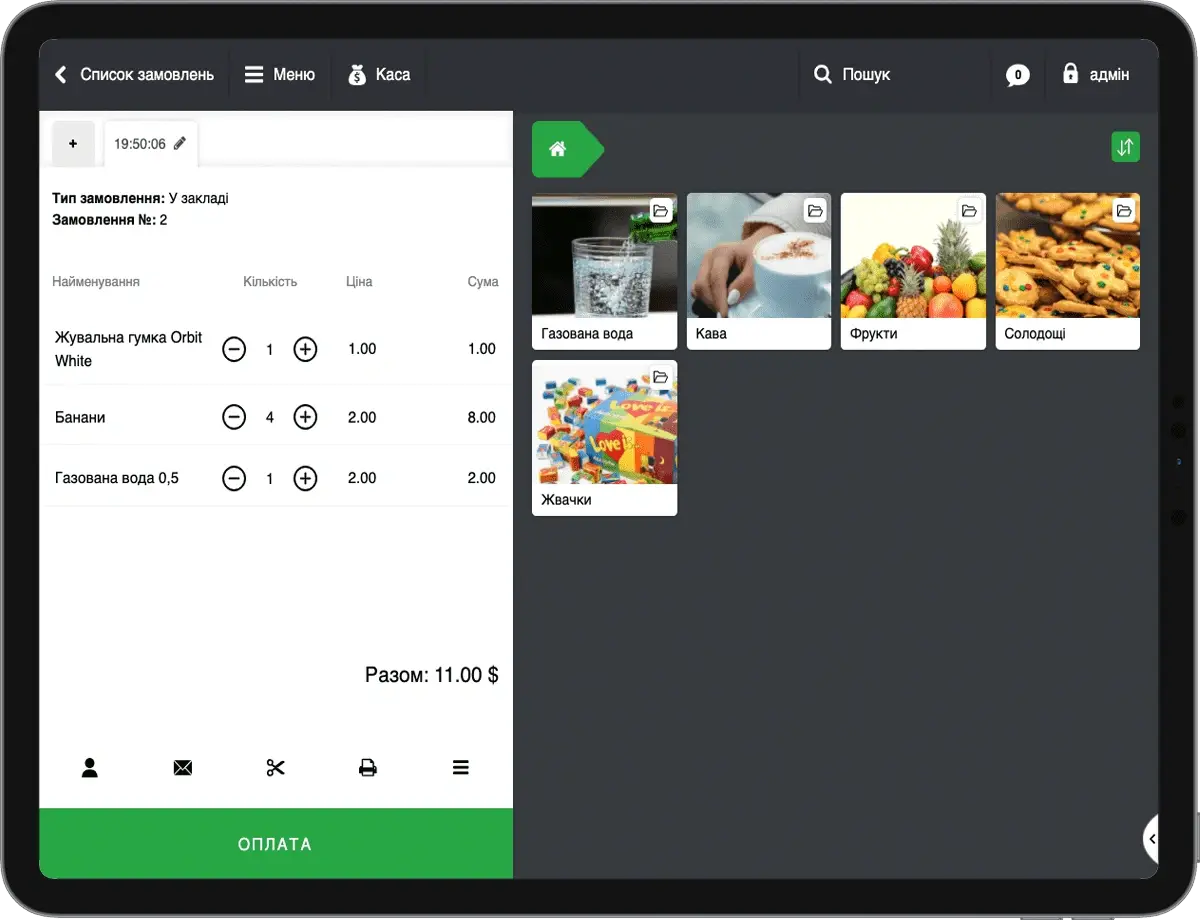Increase quantity of Газована вода 0,5
This screenshot has height=920, width=1200.
[305, 479]
